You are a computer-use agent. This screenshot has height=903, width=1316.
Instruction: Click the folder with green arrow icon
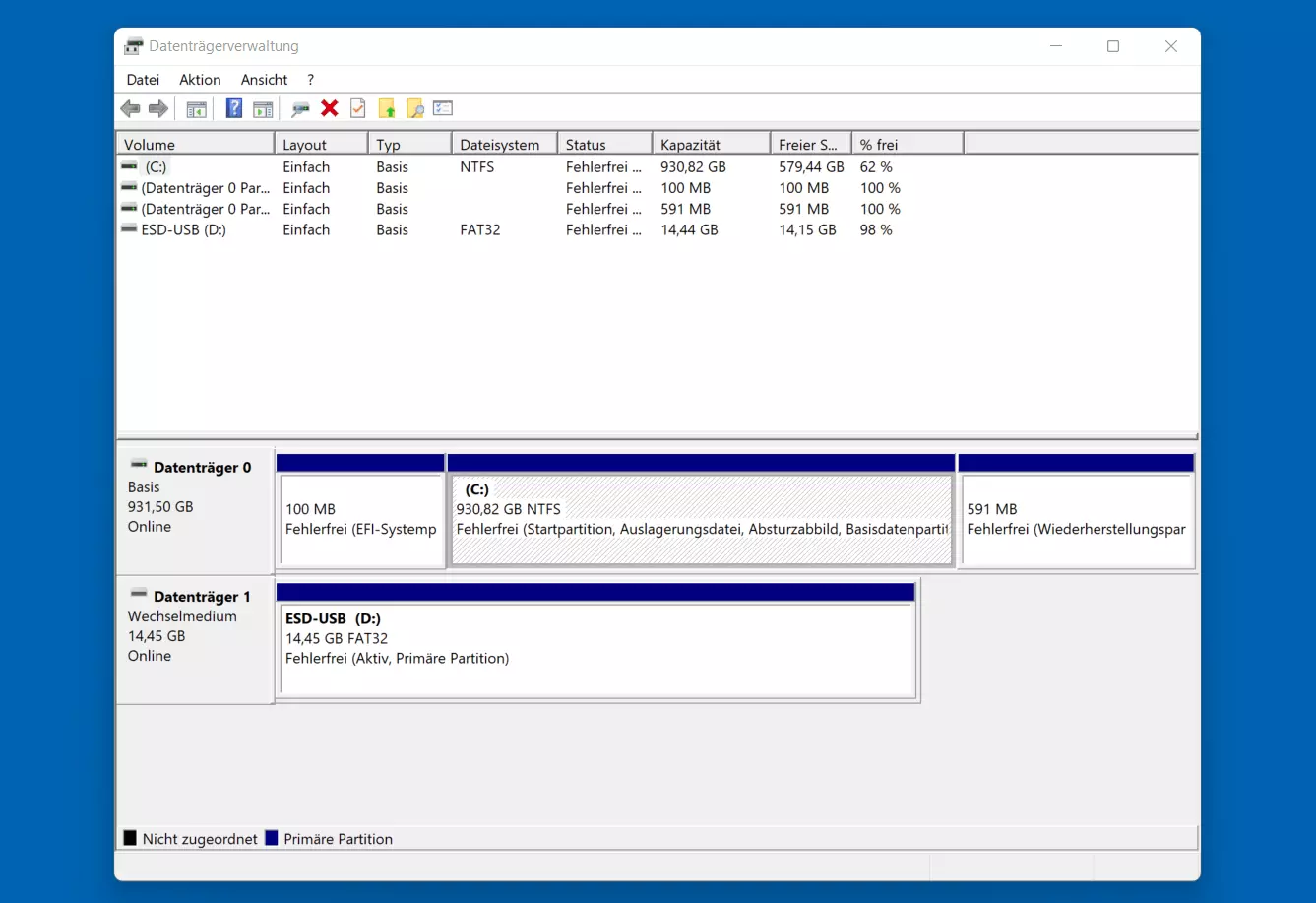(387, 108)
